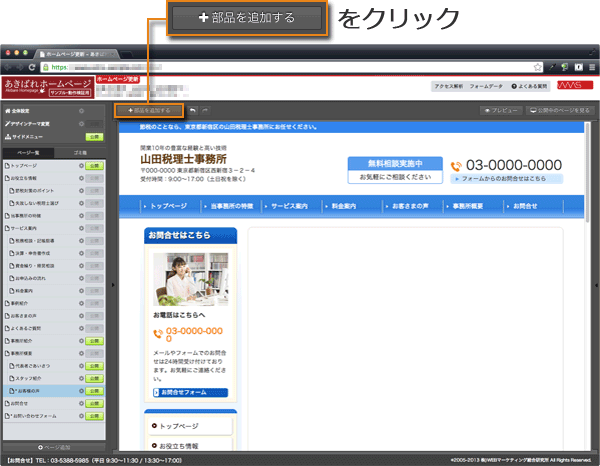Toggle 公開 status for トップページ

click(93, 164)
